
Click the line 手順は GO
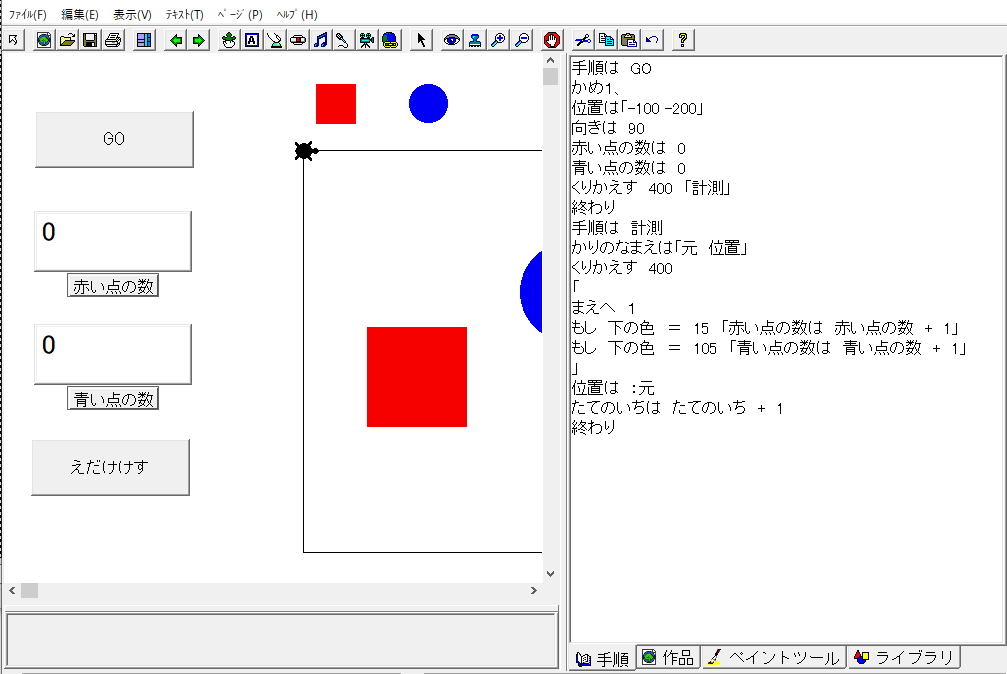tap(611, 68)
